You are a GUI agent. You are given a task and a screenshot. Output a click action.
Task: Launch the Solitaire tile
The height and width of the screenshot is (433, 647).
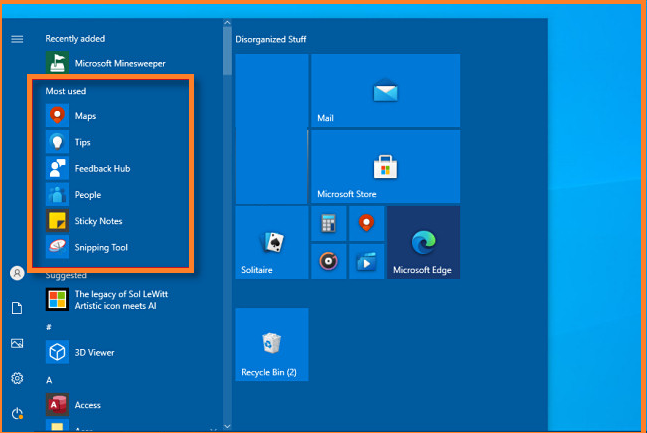coord(272,243)
